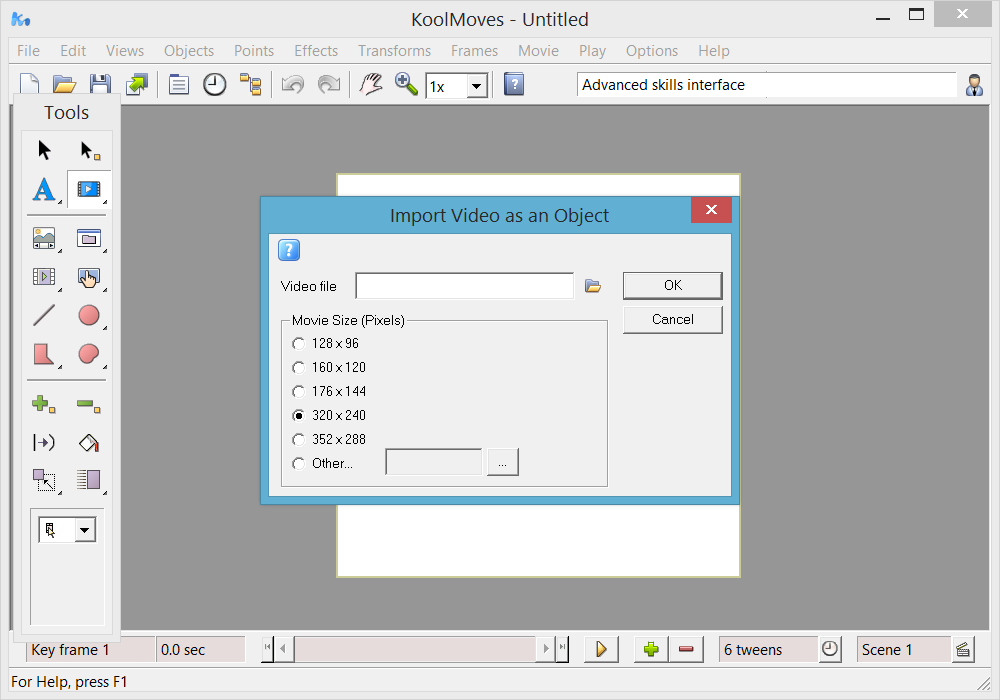Choose the black arrow selection tool
Viewport: 1000px width, 700px height.
point(44,150)
